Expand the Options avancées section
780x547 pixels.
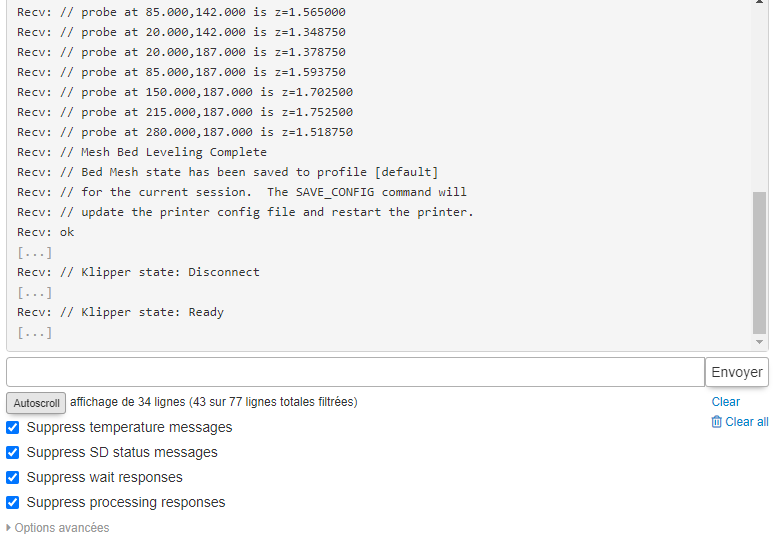tap(58, 528)
